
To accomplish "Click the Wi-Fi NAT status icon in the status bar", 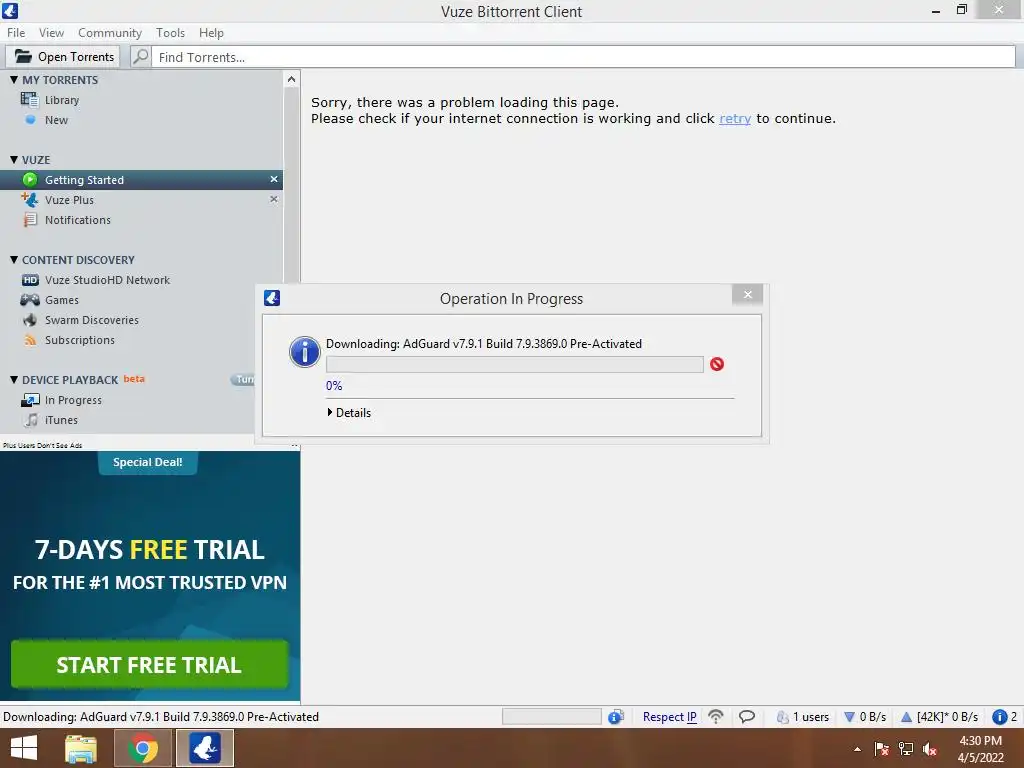I will (716, 717).
